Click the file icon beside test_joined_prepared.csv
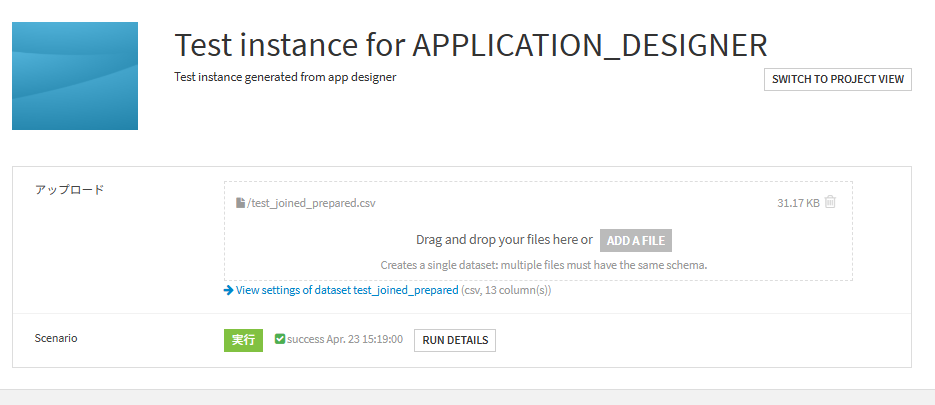Image resolution: width=935 pixels, height=405 pixels. click(240, 203)
